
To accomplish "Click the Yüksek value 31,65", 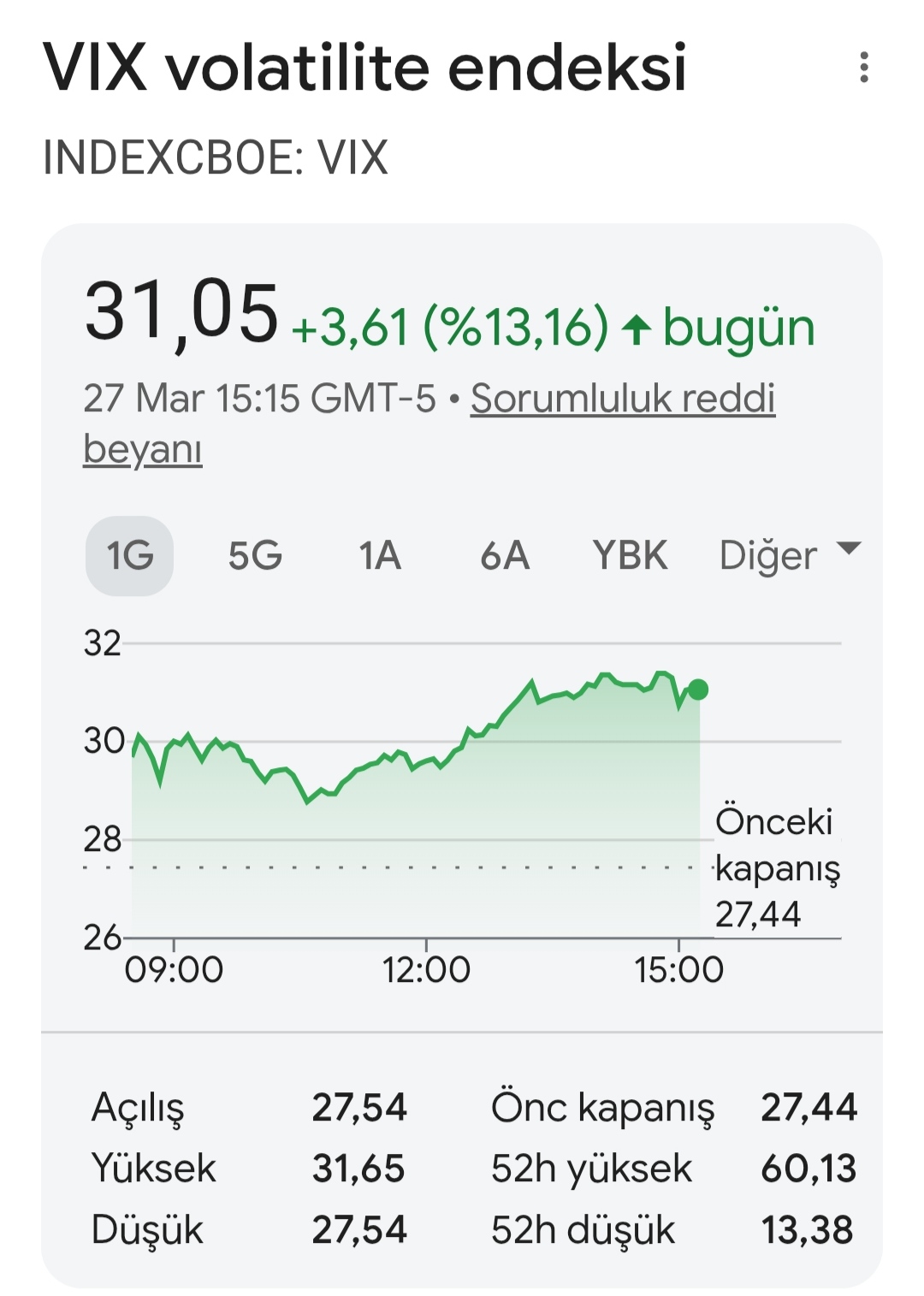I will click(x=358, y=1169).
